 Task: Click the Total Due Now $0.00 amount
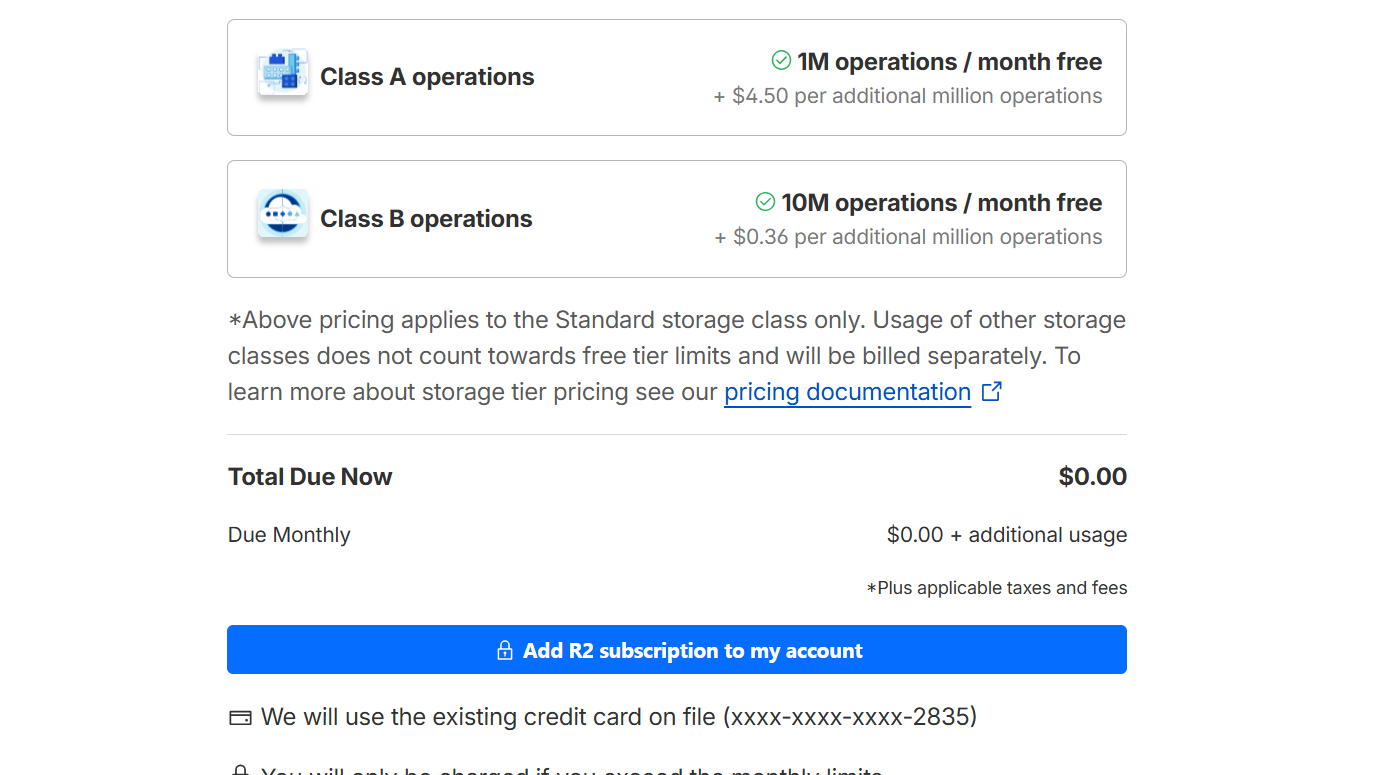[1092, 477]
